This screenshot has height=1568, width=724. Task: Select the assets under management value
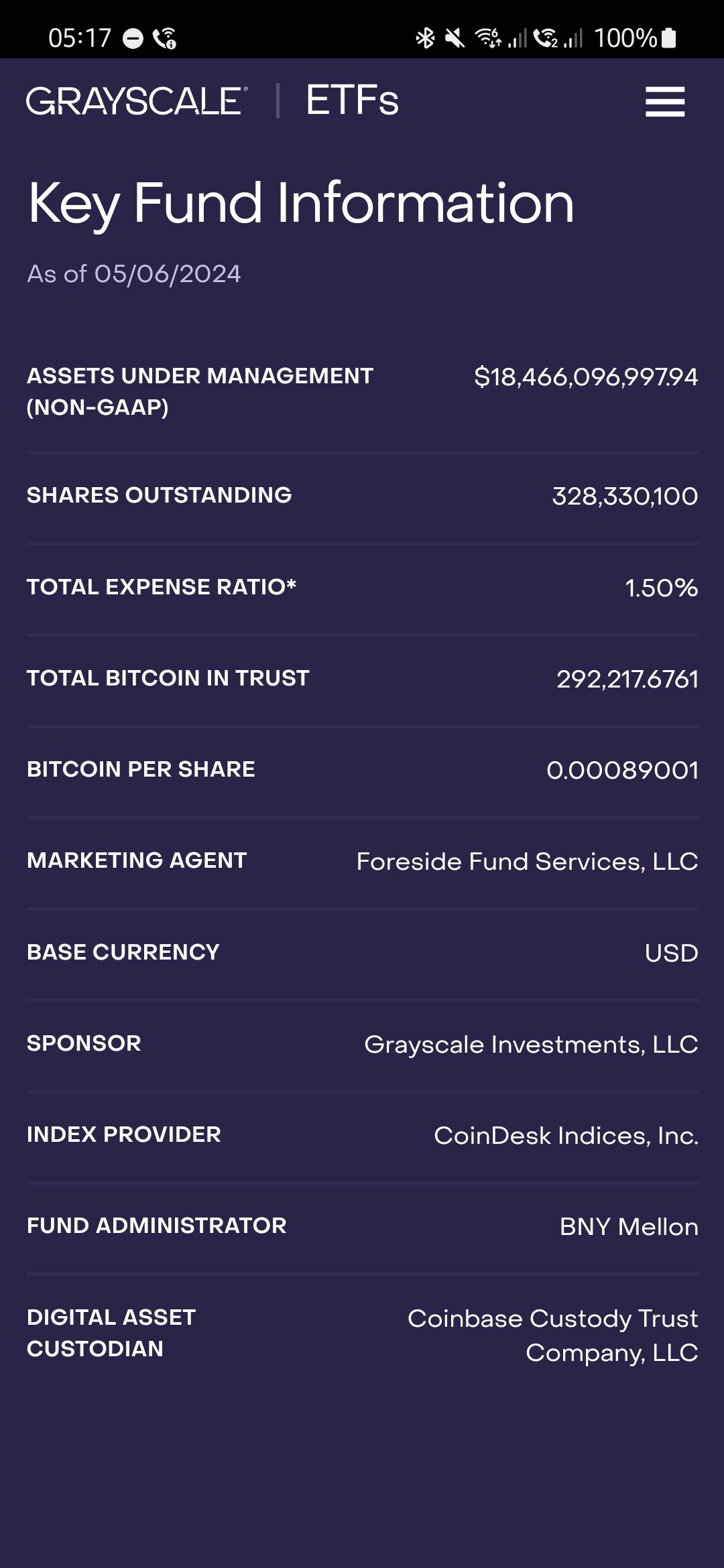point(585,377)
